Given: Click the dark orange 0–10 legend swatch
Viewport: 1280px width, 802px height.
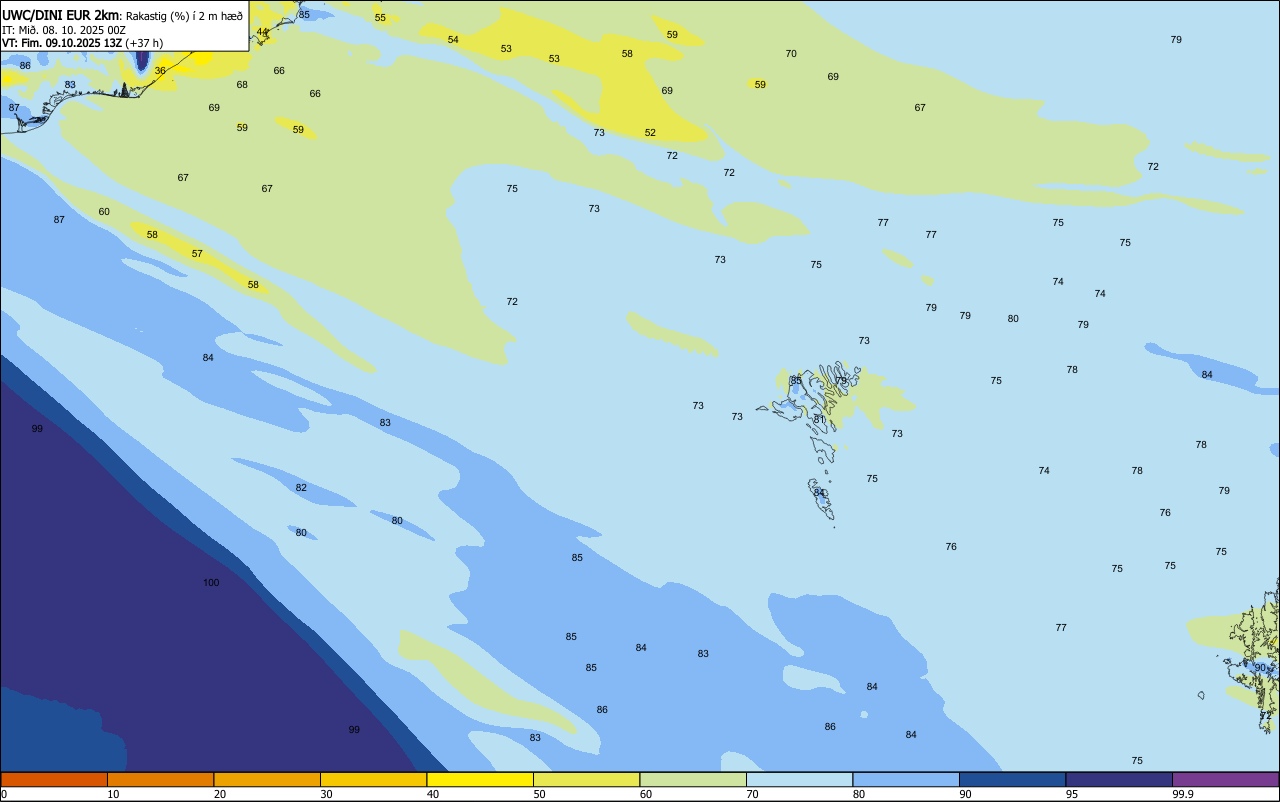Looking at the screenshot, I should click(54, 779).
